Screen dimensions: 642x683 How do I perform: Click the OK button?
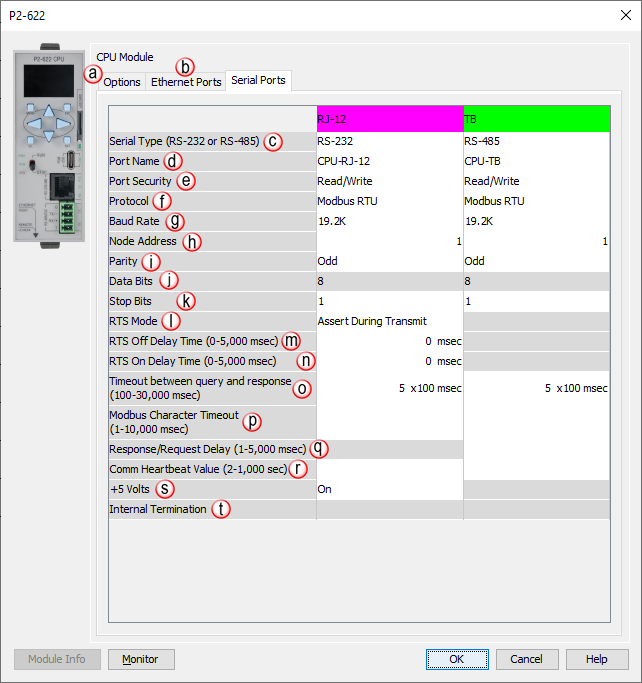coord(456,659)
